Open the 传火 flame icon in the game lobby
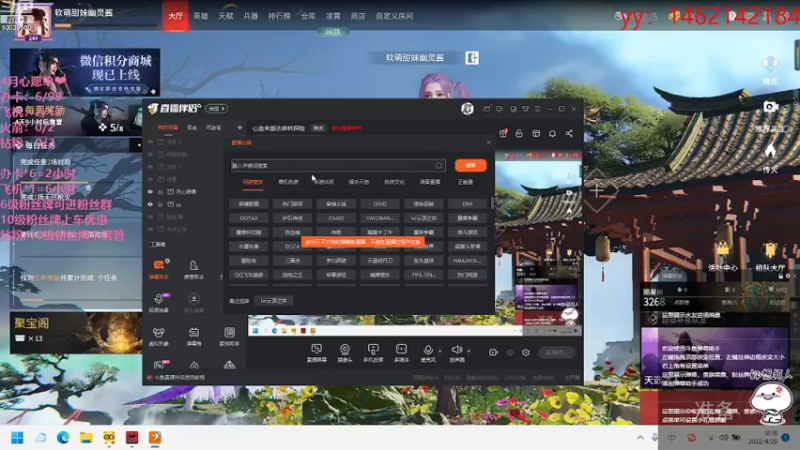The image size is (800, 450). 770,158
